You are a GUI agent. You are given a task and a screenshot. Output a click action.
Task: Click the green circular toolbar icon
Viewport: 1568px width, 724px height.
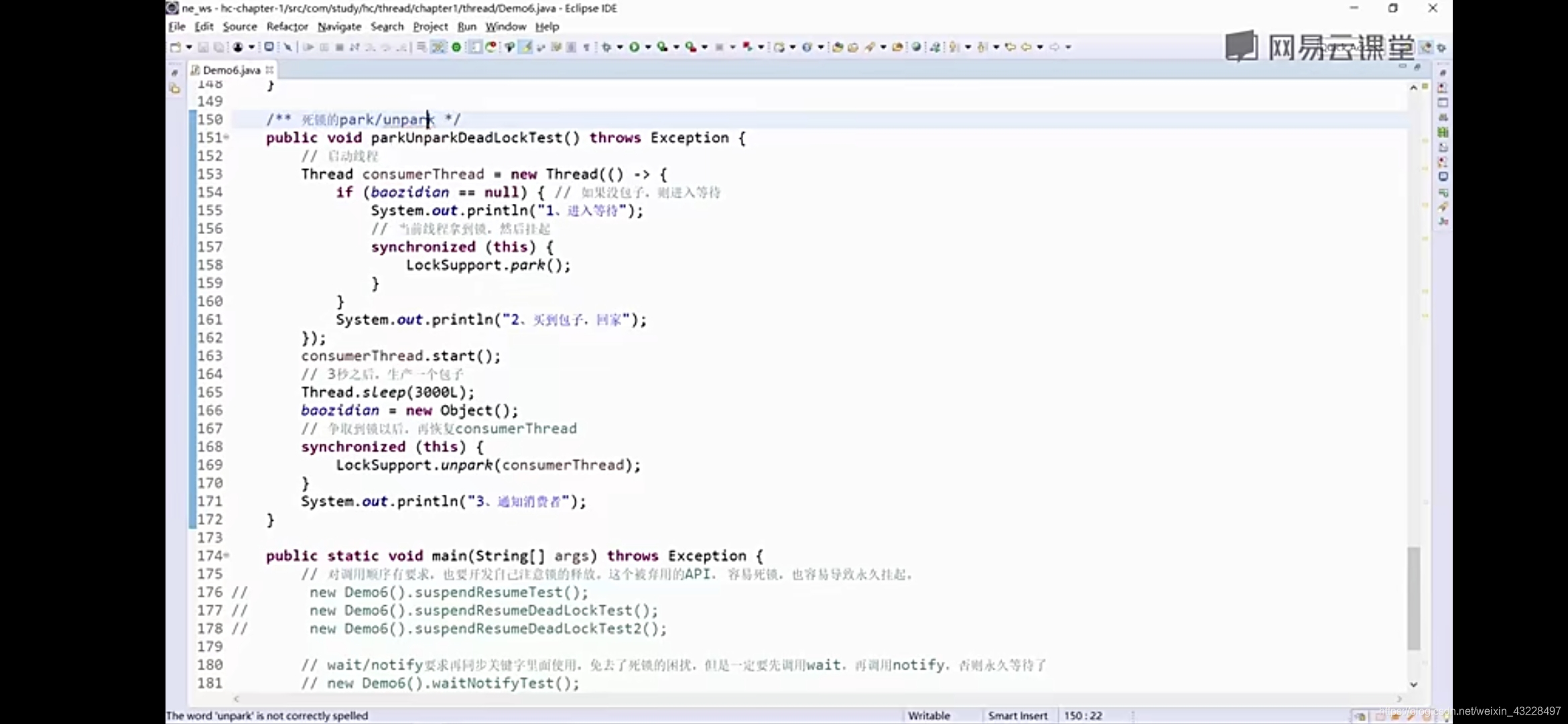[456, 47]
